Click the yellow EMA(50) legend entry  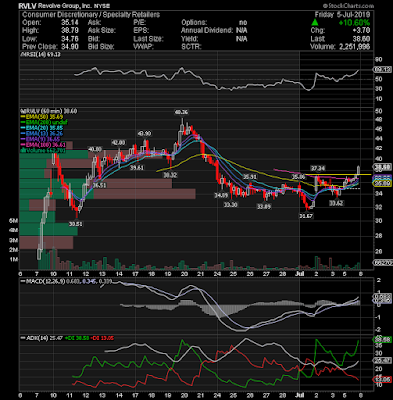click(41, 117)
